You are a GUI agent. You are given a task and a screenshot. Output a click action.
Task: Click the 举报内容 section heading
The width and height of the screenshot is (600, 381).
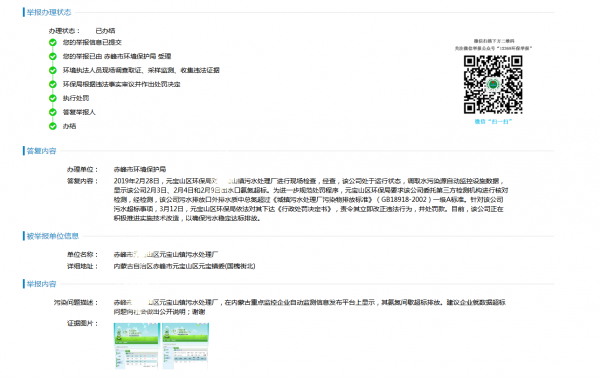(x=41, y=284)
